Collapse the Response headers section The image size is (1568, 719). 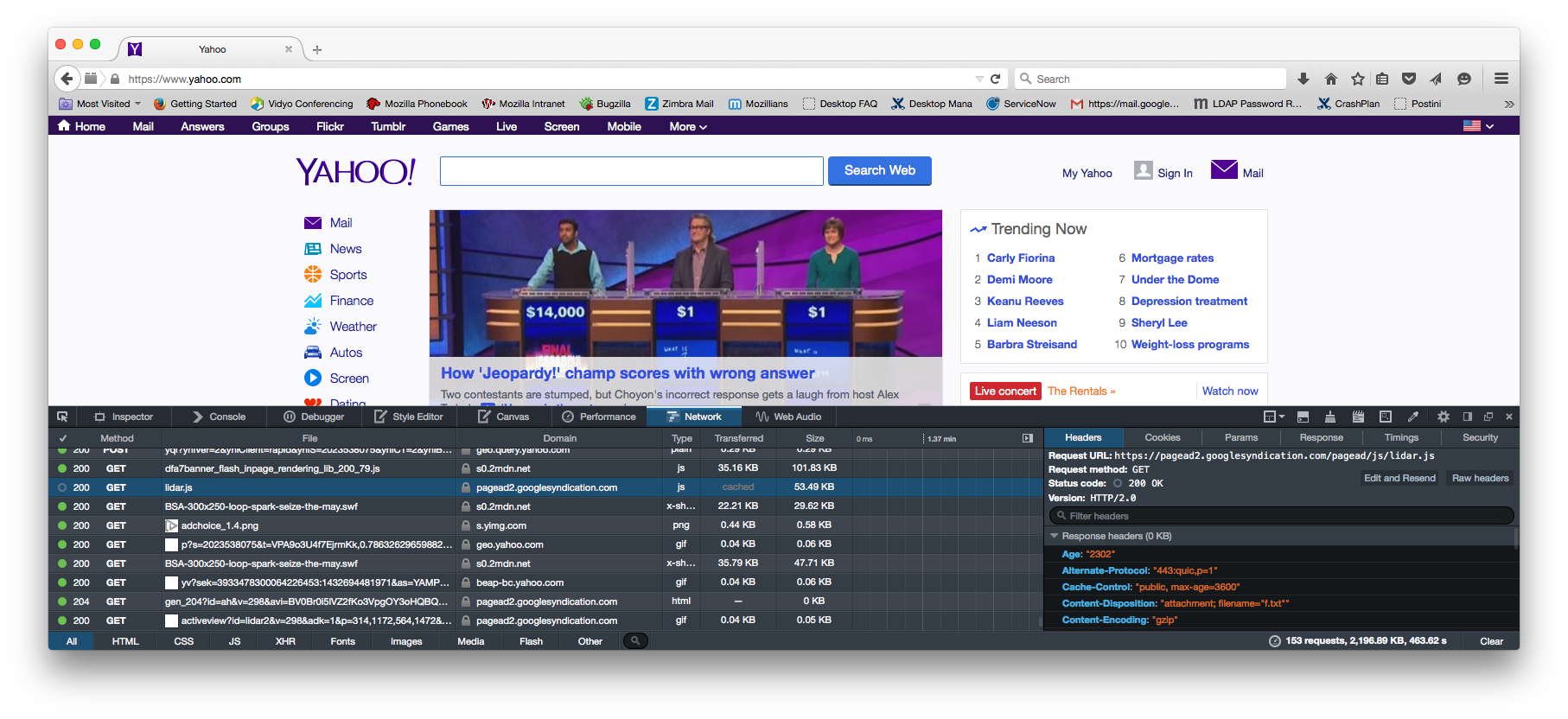(x=1055, y=536)
